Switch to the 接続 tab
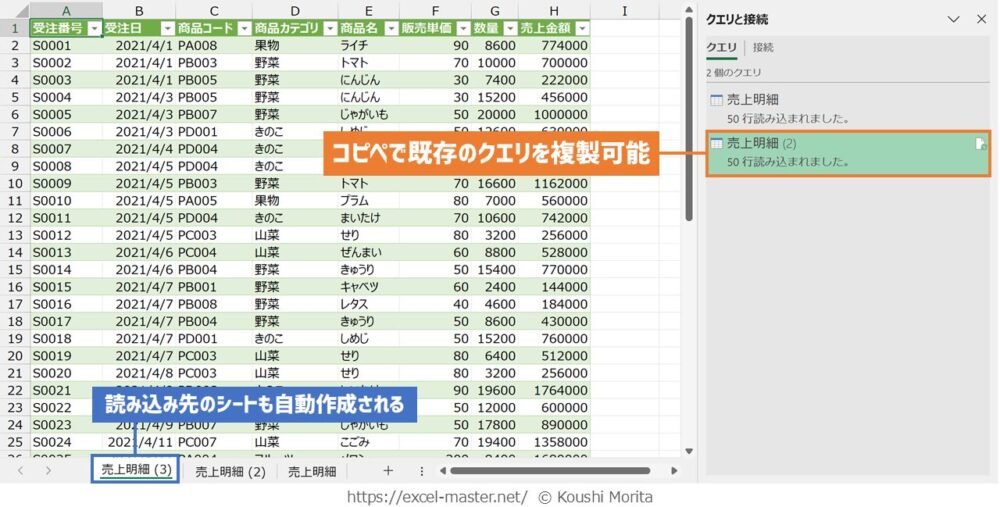The image size is (1000, 507). 763,47
